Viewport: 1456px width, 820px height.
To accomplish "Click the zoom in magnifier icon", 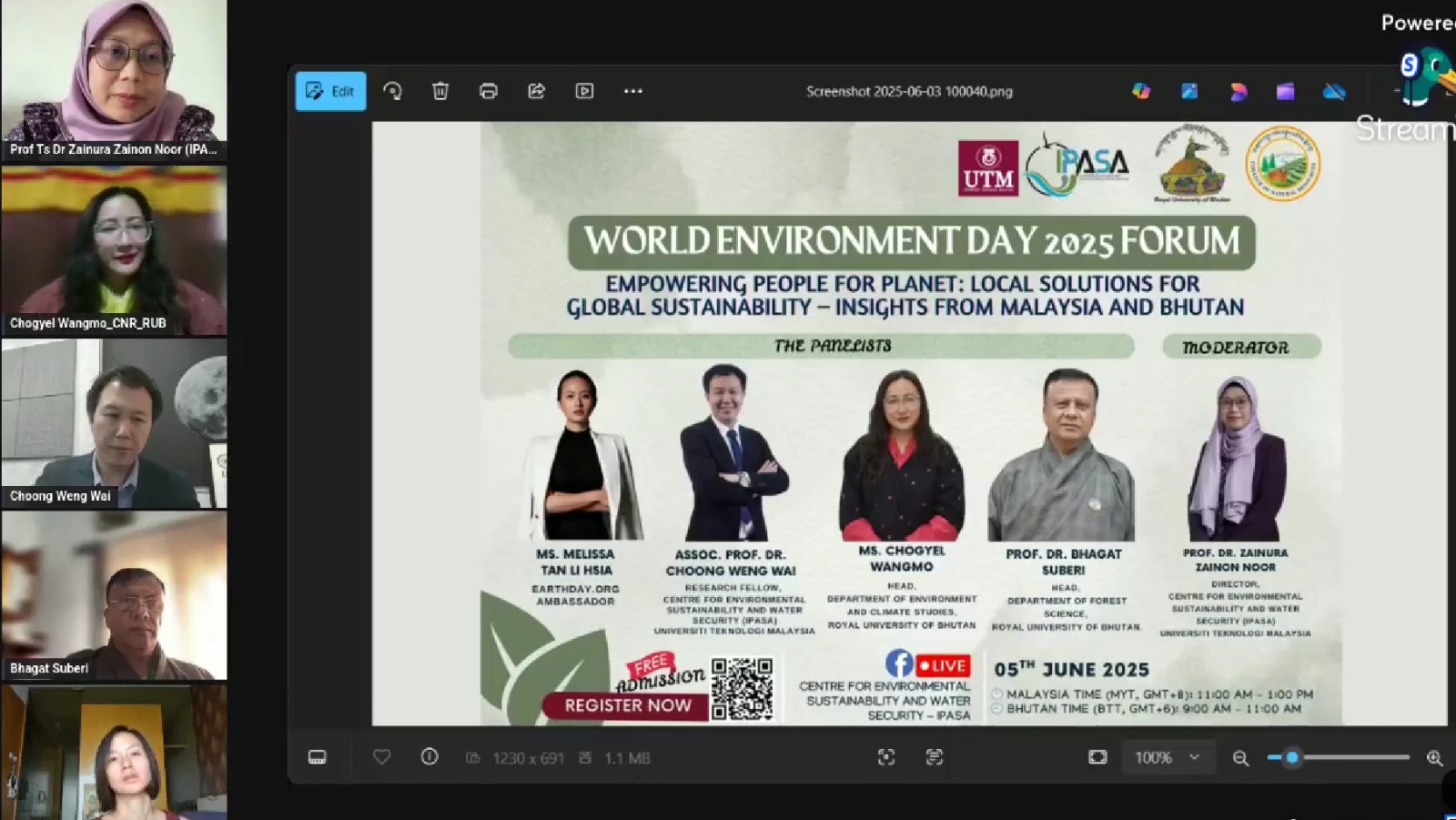I will point(1434,758).
